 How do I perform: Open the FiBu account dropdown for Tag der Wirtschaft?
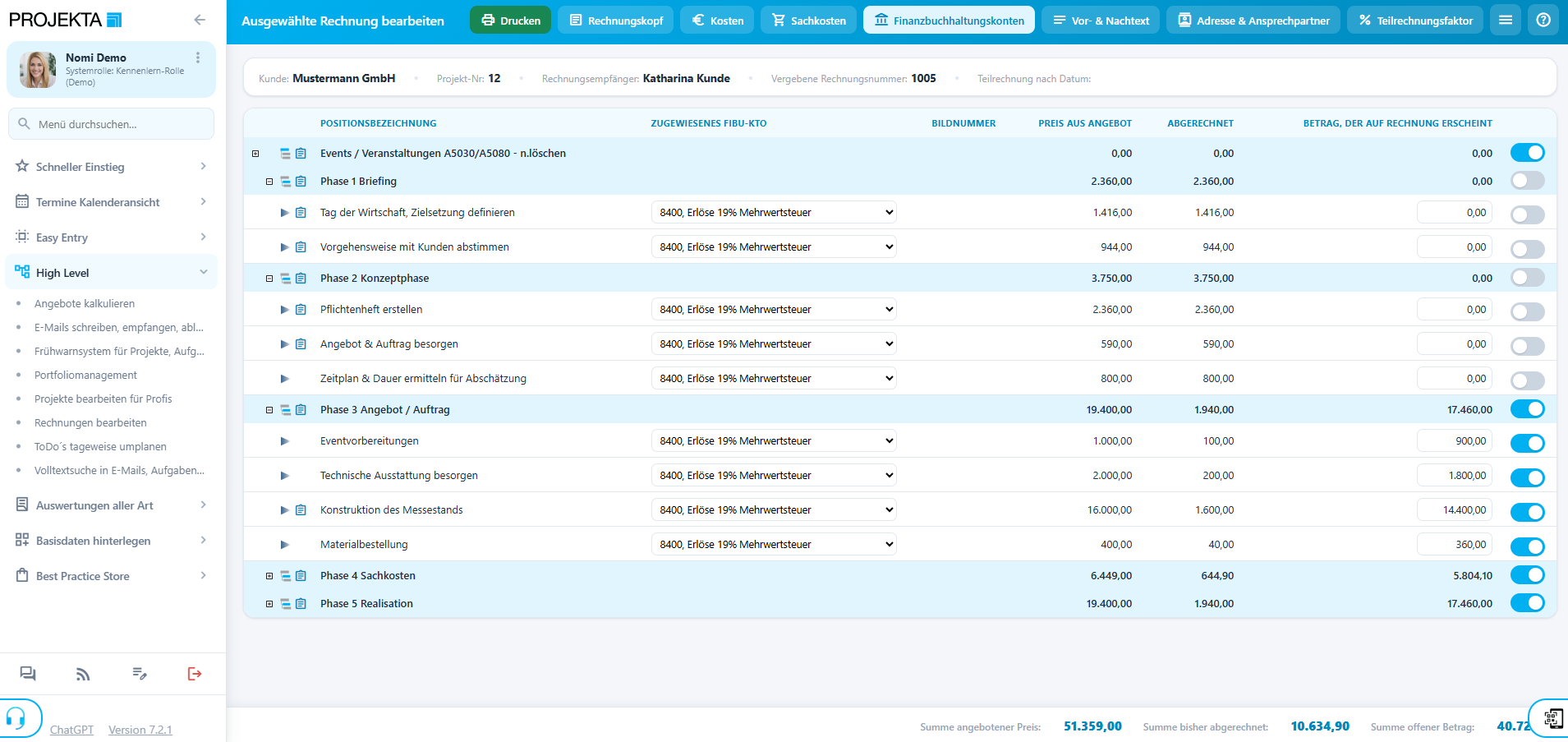pos(774,212)
